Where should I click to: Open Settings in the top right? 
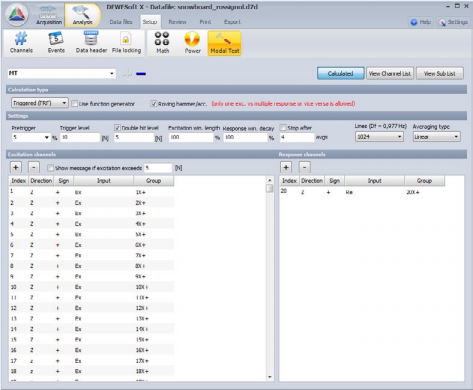point(453,22)
